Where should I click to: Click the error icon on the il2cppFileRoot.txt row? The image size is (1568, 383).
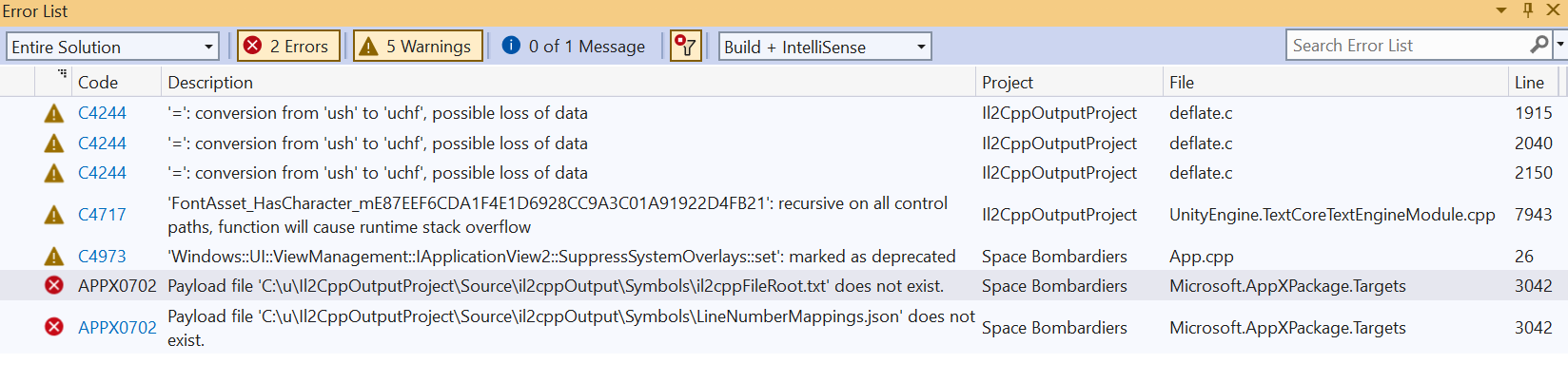(x=54, y=286)
